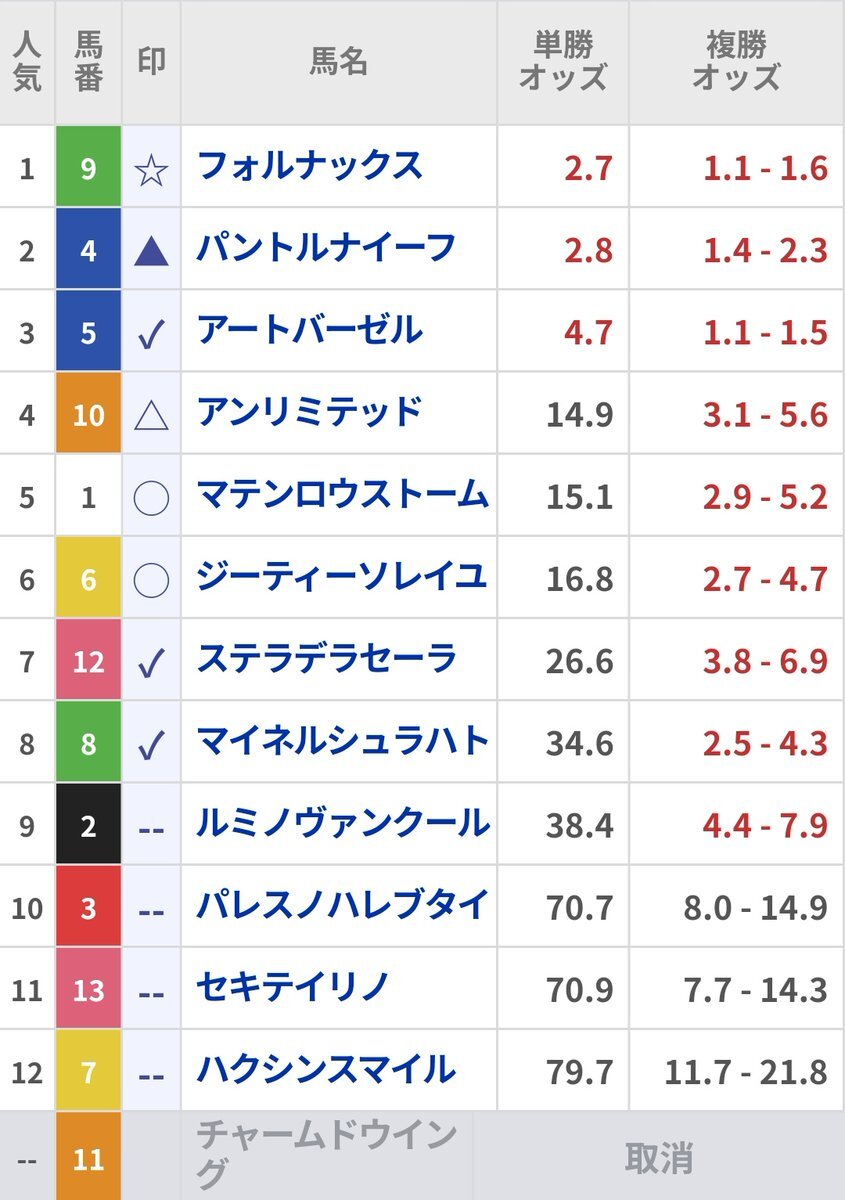Screen dimensions: 845x1200
Task: Tap the check mark for アートバーゼル
Action: pyautogui.click(x=151, y=334)
